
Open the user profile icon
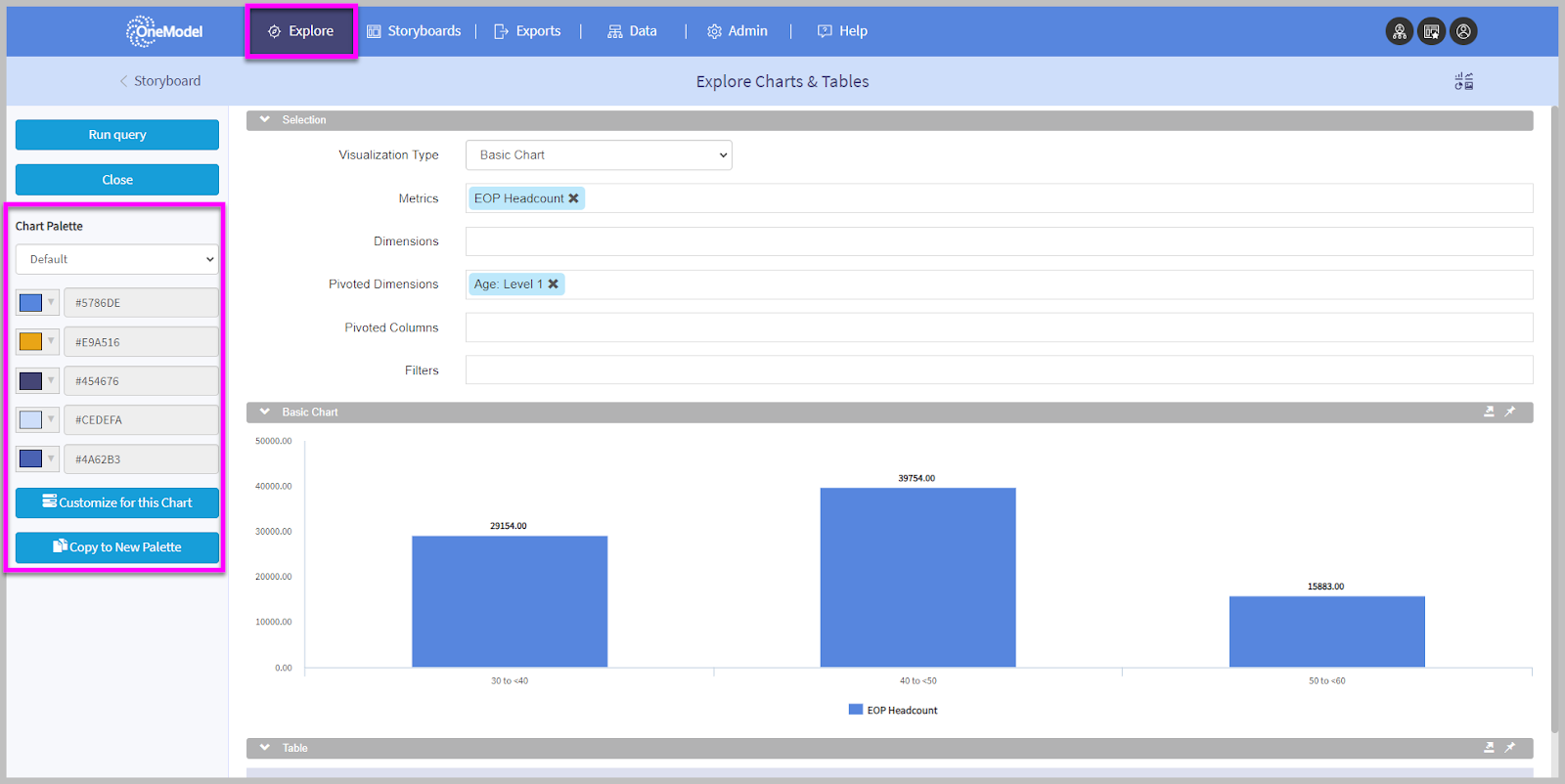coord(1463,31)
